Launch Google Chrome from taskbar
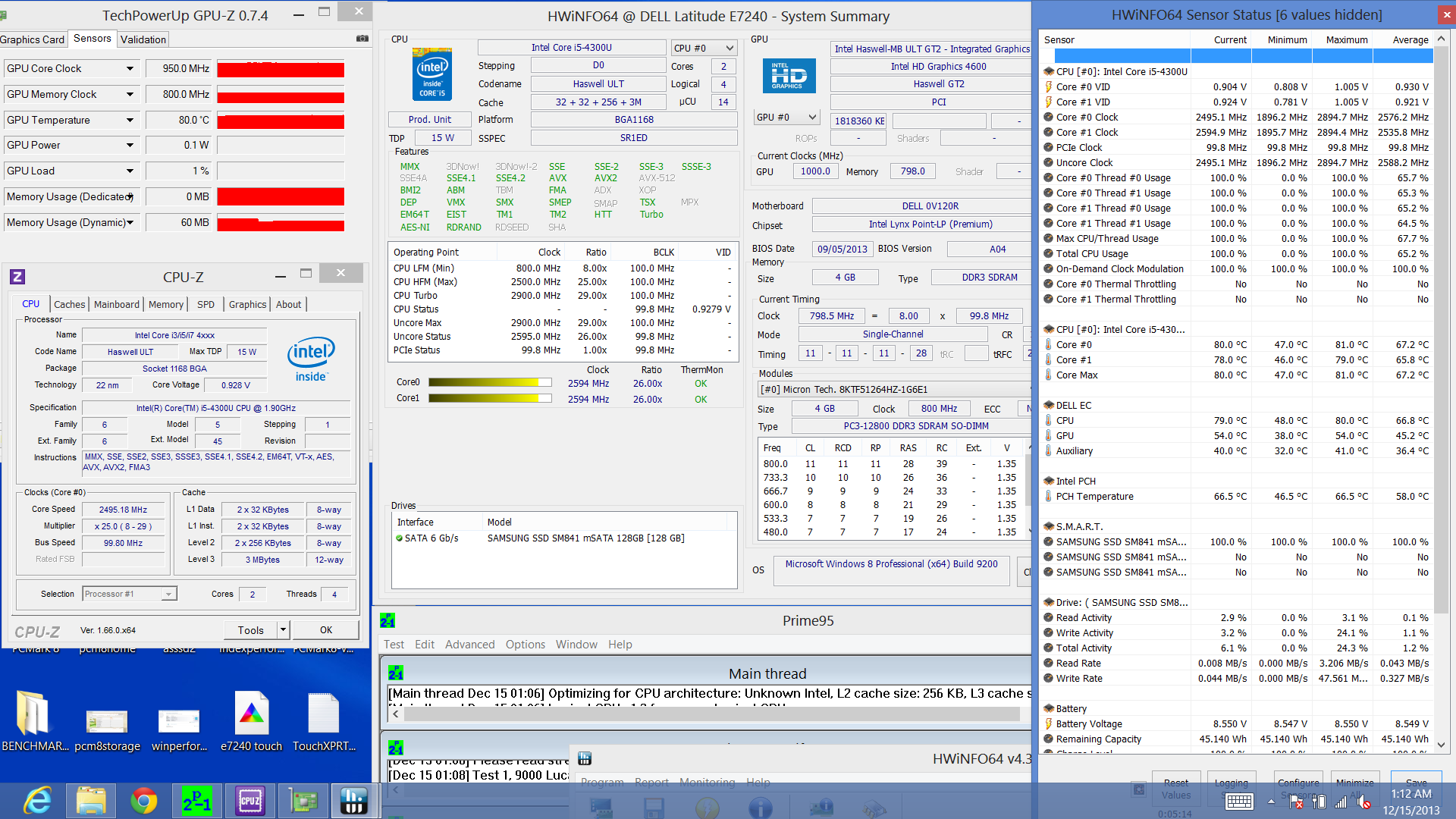The width and height of the screenshot is (1456, 819). coord(143,801)
